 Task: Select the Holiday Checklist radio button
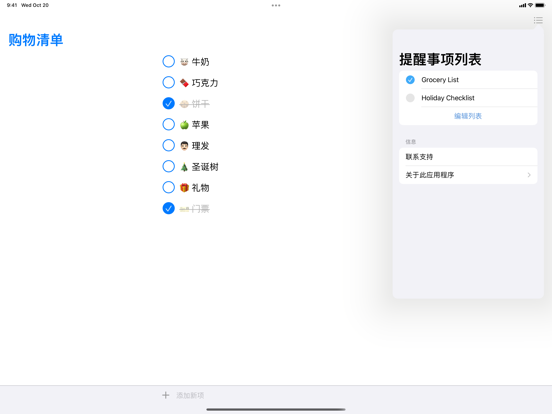click(x=410, y=98)
